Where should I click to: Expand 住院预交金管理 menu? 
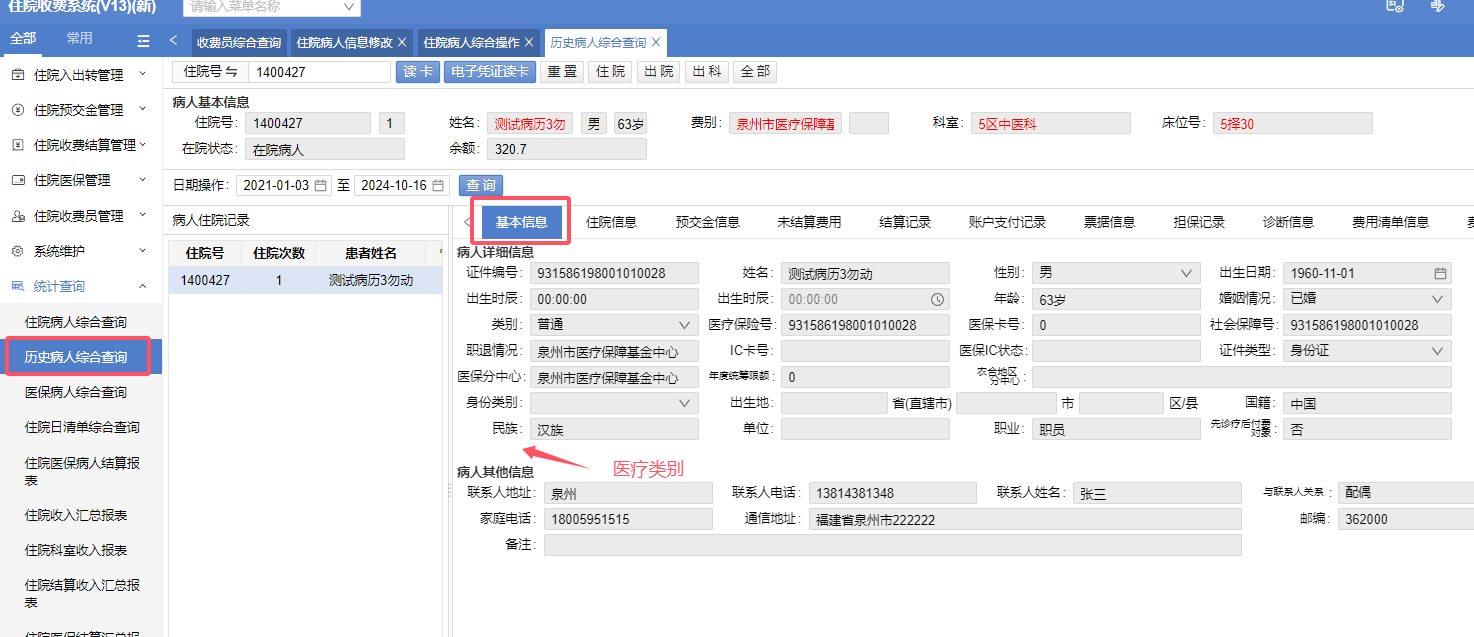(x=142, y=109)
